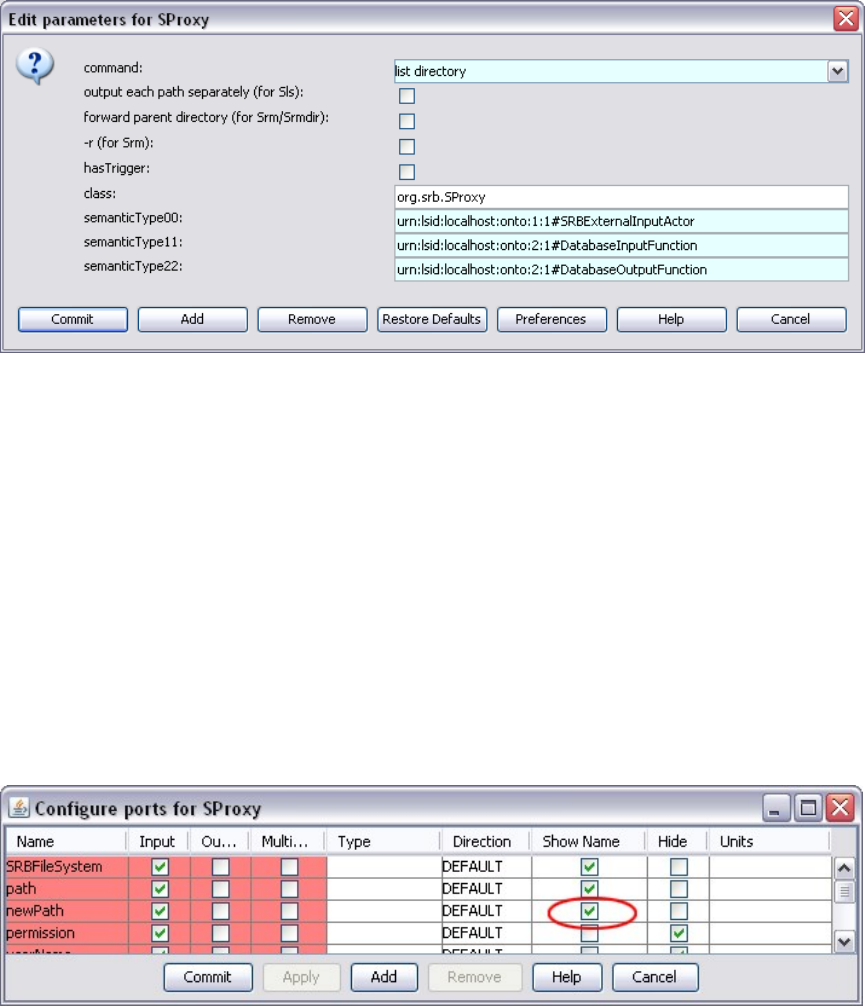The image size is (865, 1006).
Task: Click the semanticType22 input field
Action: point(621,269)
